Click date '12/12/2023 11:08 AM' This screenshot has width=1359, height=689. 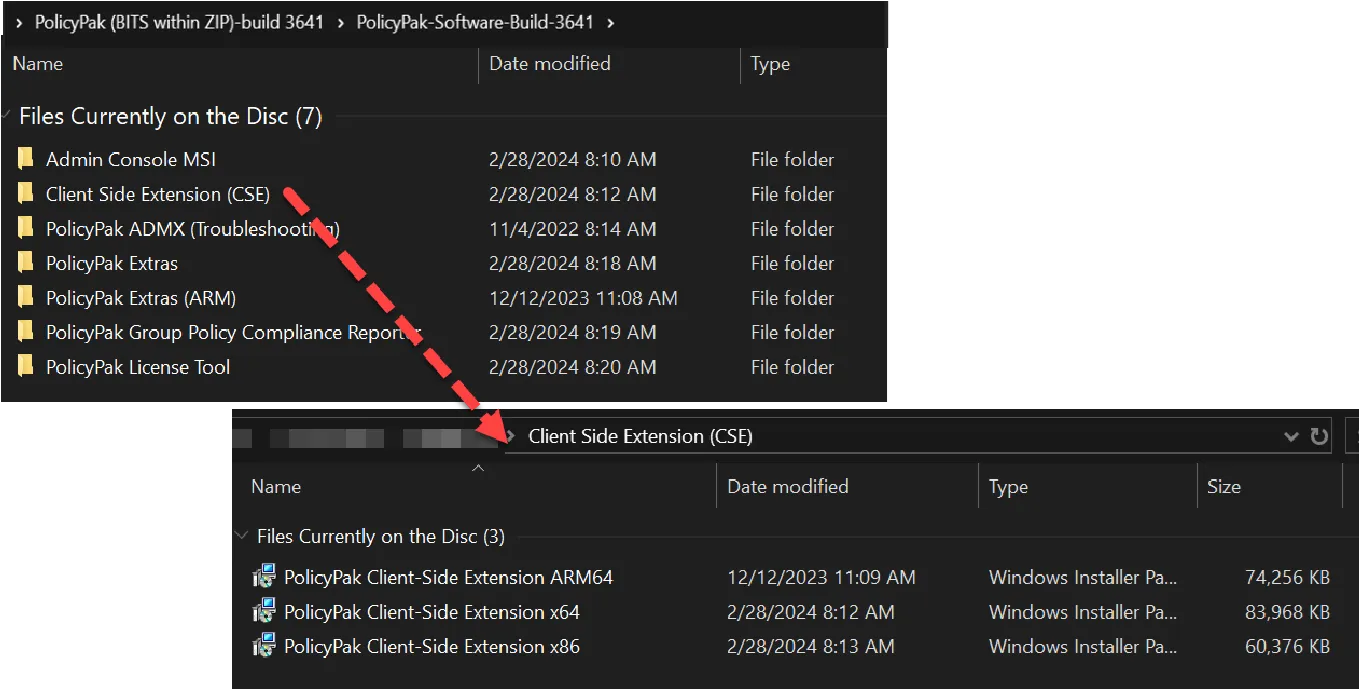click(x=583, y=298)
